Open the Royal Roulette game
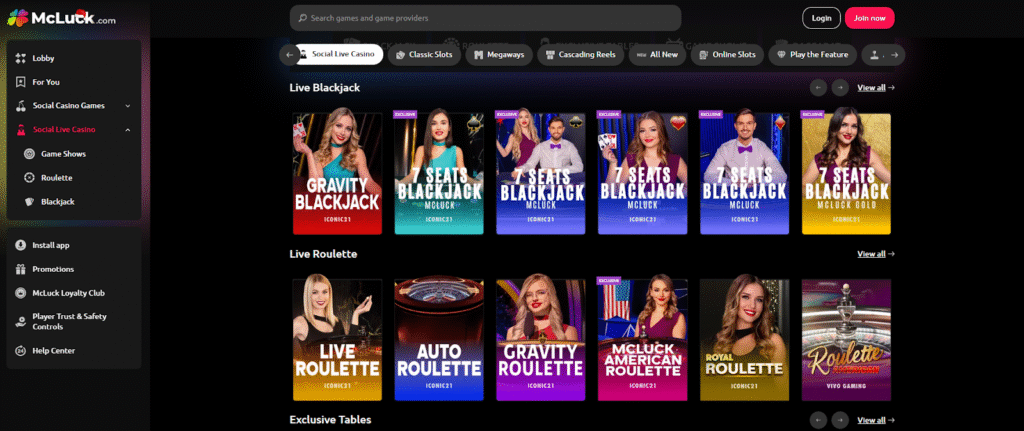1024x431 pixels. [x=744, y=339]
